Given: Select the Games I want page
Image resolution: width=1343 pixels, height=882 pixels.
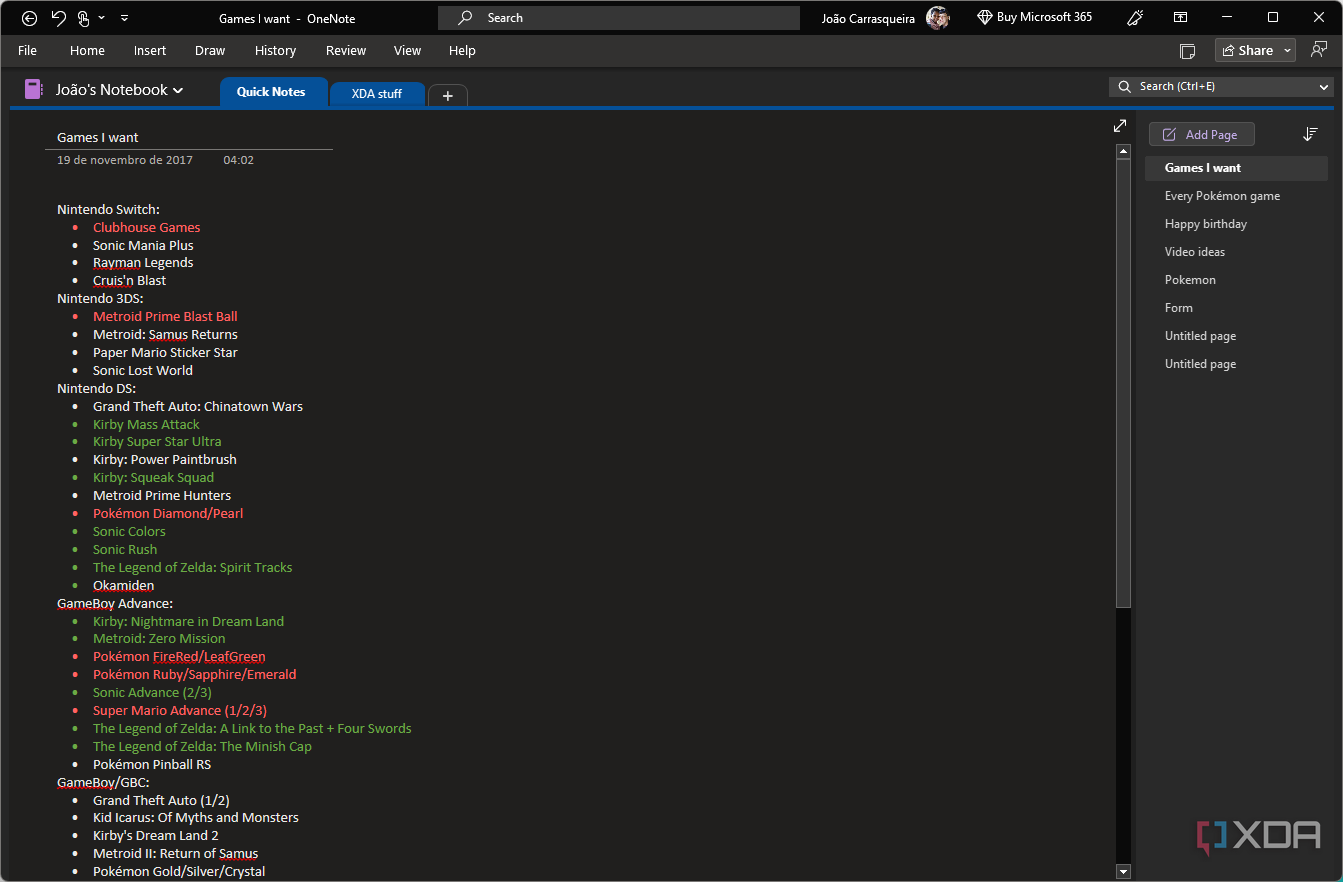Looking at the screenshot, I should pyautogui.click(x=1236, y=168).
